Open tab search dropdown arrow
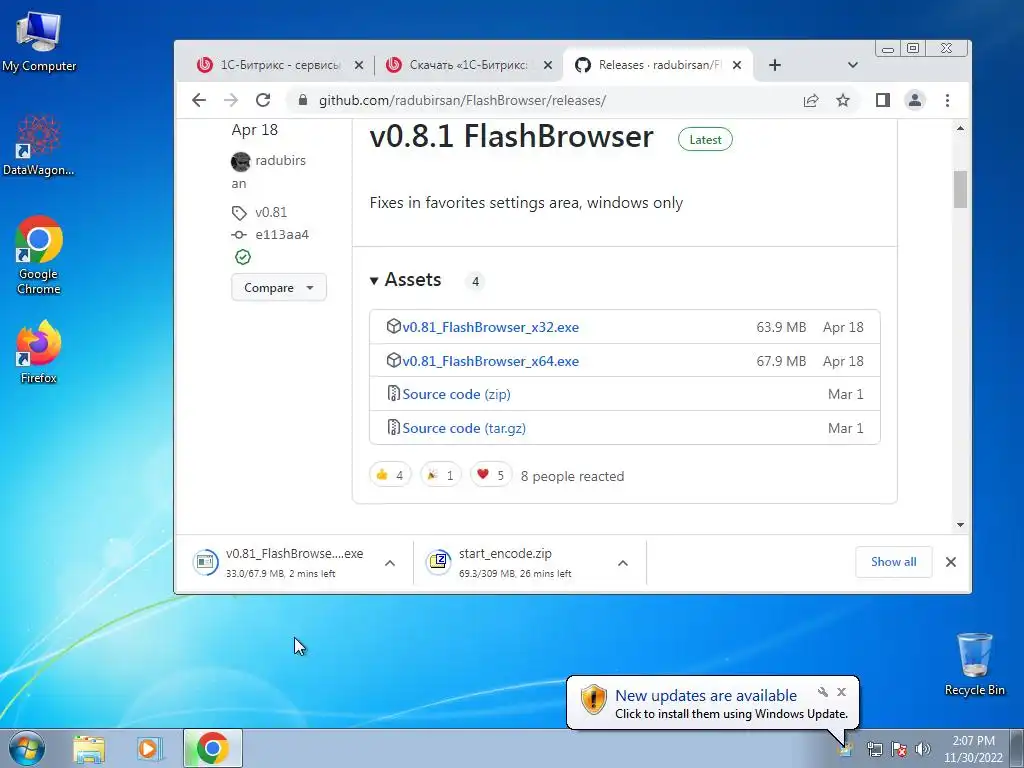This screenshot has width=1024, height=768. (x=852, y=65)
